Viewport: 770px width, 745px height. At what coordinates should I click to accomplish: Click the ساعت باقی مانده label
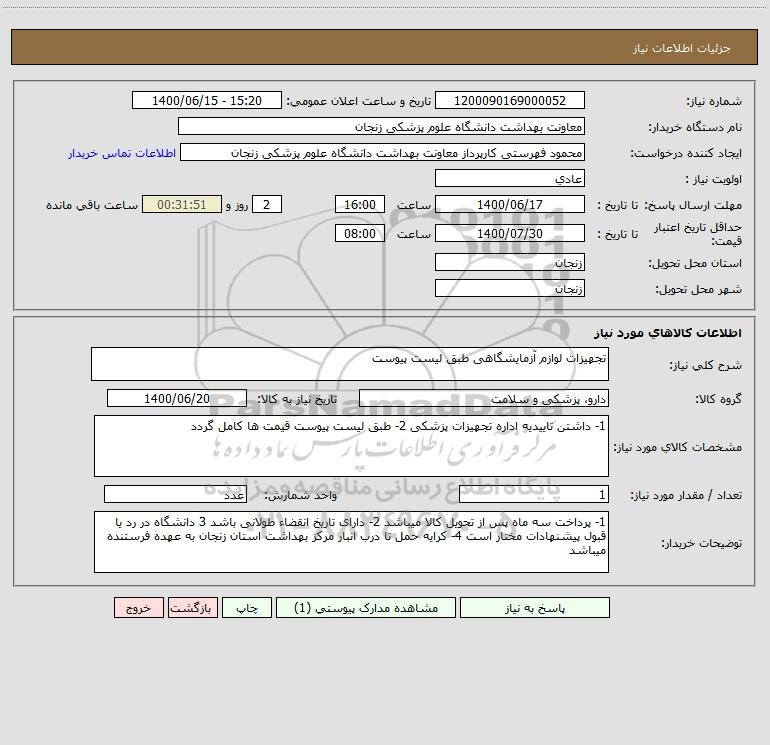click(x=92, y=205)
